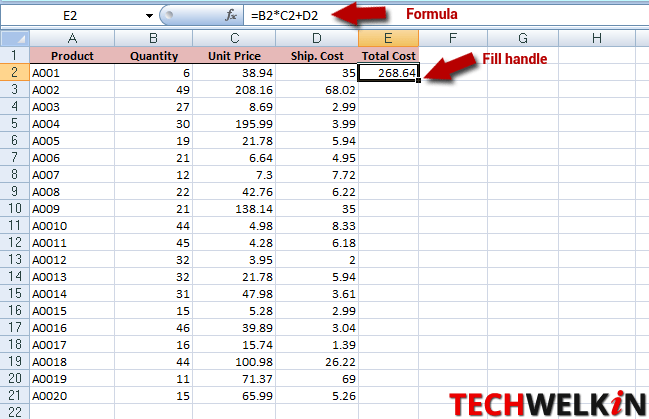This screenshot has height=419, width=649.
Task: Select product cell A0020
Action: tap(72, 395)
